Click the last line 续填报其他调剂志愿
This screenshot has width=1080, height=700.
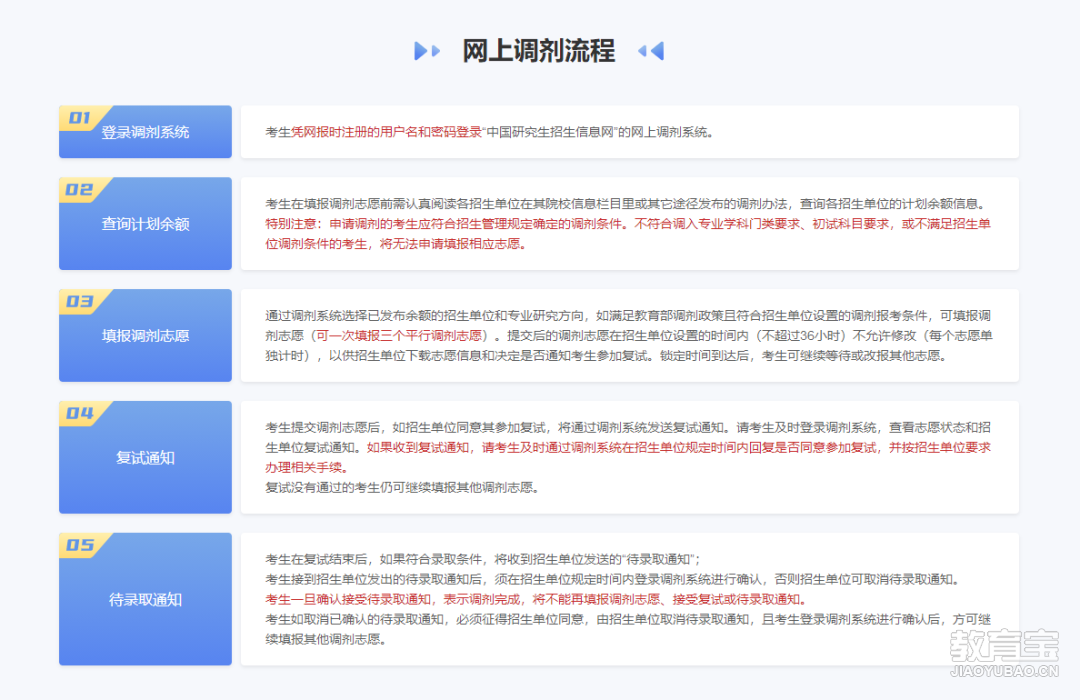(326, 639)
